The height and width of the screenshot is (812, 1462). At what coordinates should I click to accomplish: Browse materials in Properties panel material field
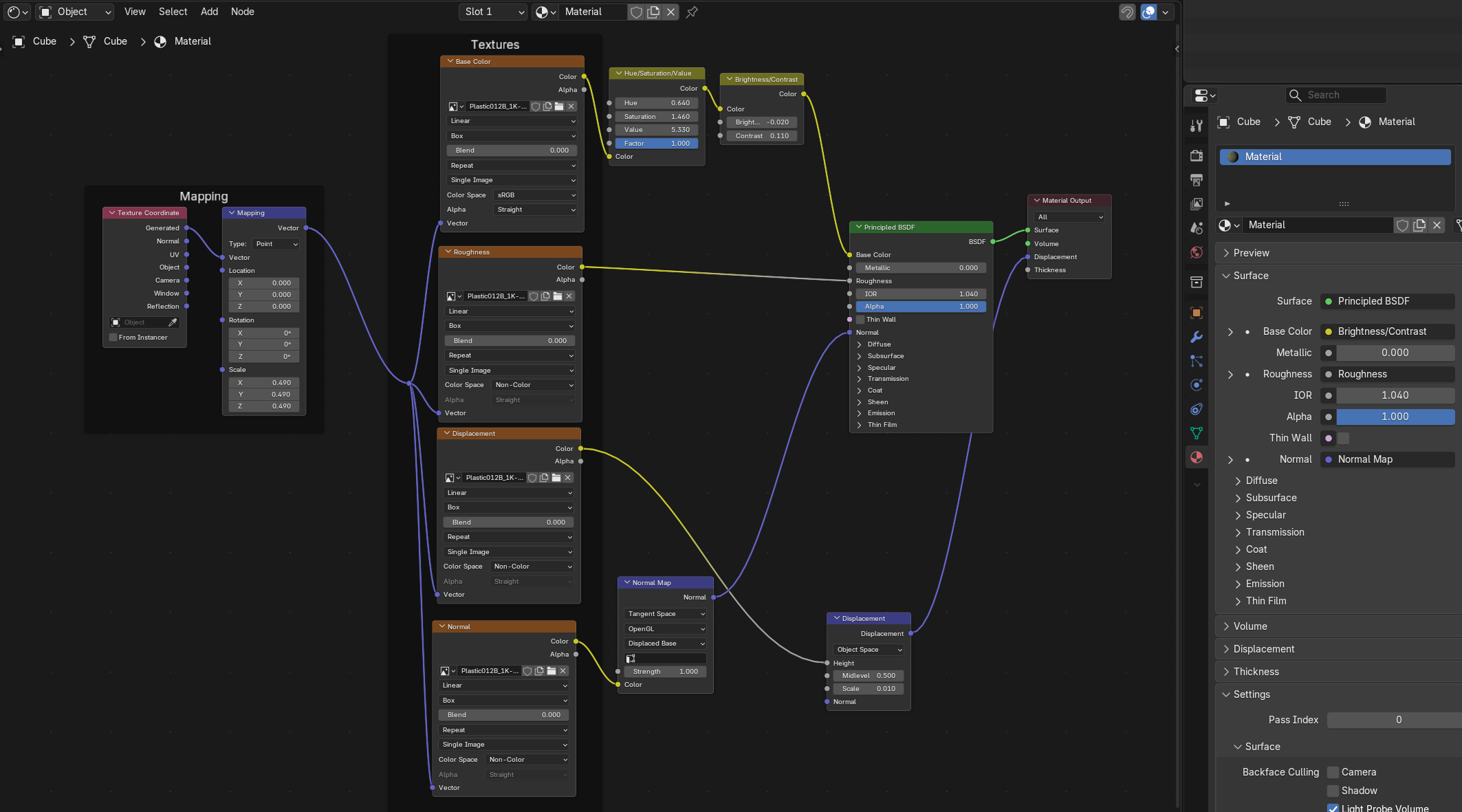click(1229, 225)
